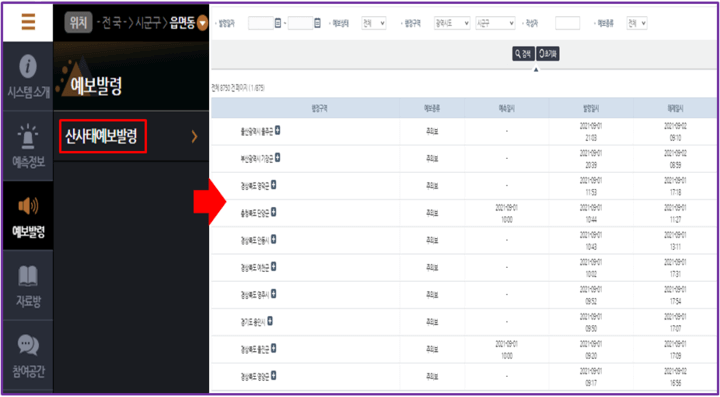Open 참여공간 chat icon in sidebar
This screenshot has width=720, height=397.
point(28,346)
